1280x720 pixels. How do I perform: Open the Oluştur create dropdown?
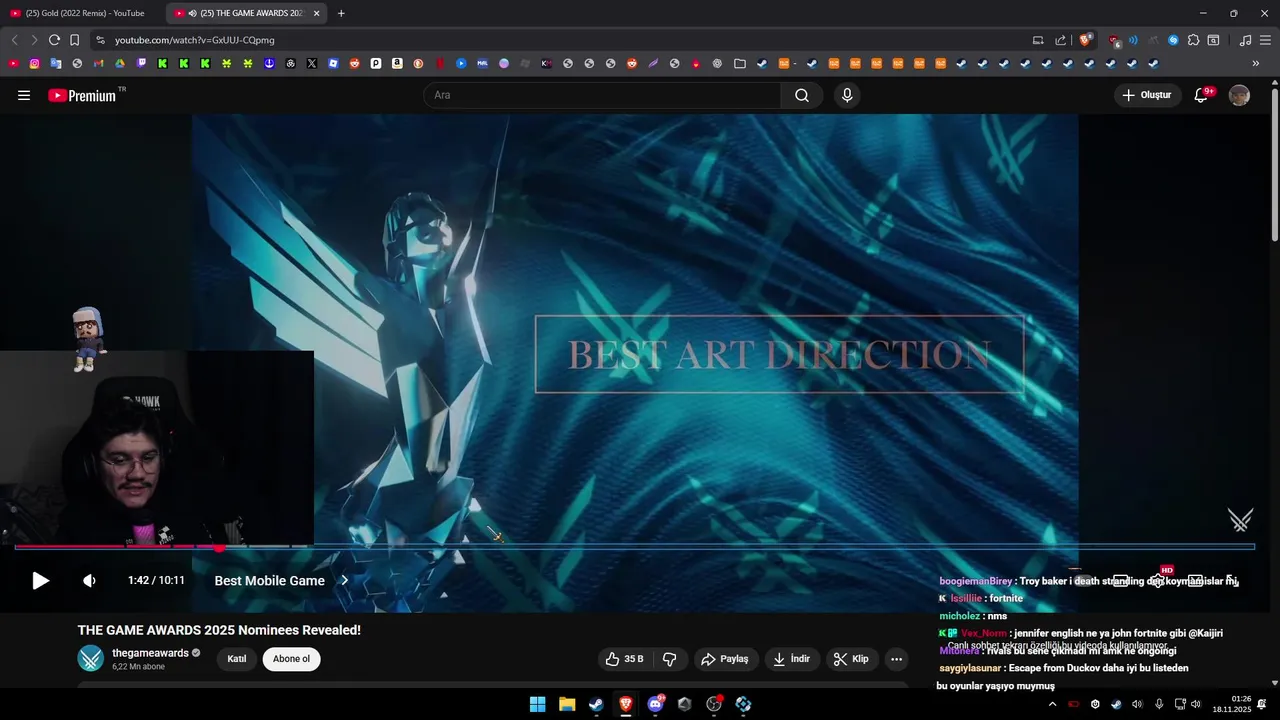tap(1148, 95)
